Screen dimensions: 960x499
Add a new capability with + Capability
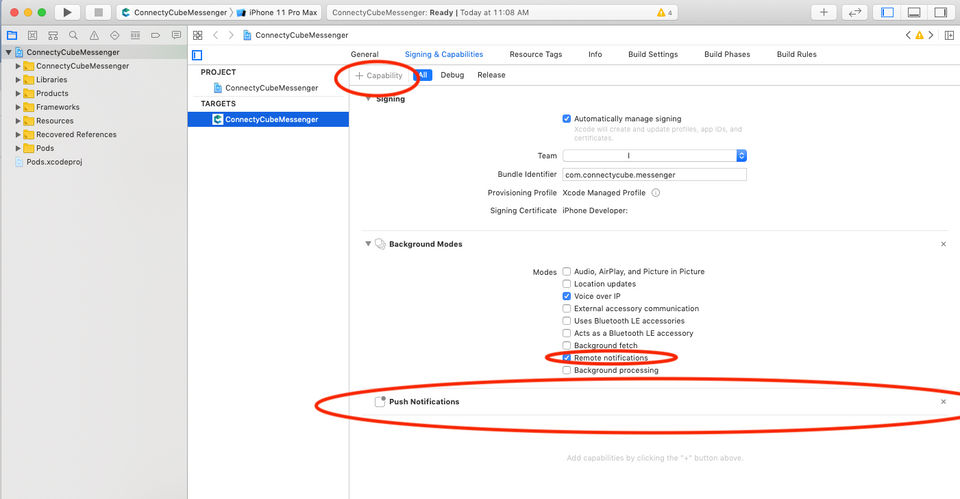click(x=379, y=75)
